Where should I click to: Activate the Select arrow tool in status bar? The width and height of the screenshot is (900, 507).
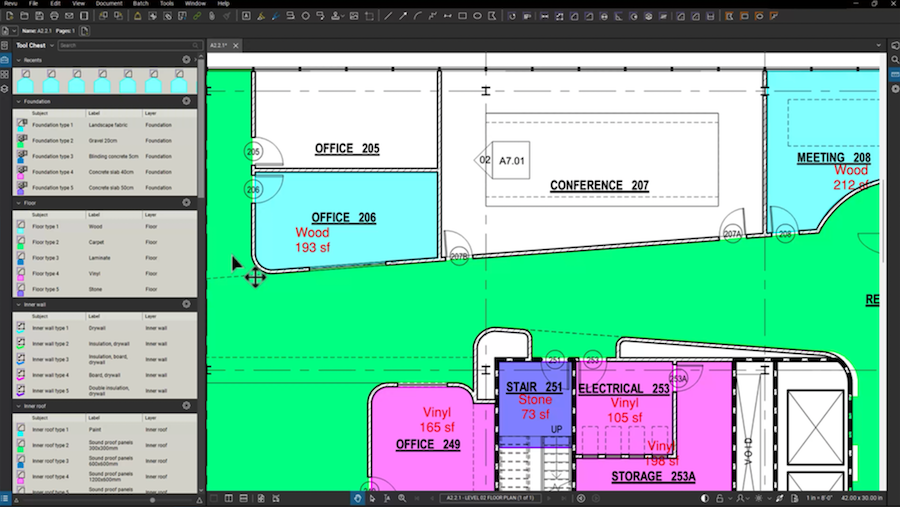[372, 498]
